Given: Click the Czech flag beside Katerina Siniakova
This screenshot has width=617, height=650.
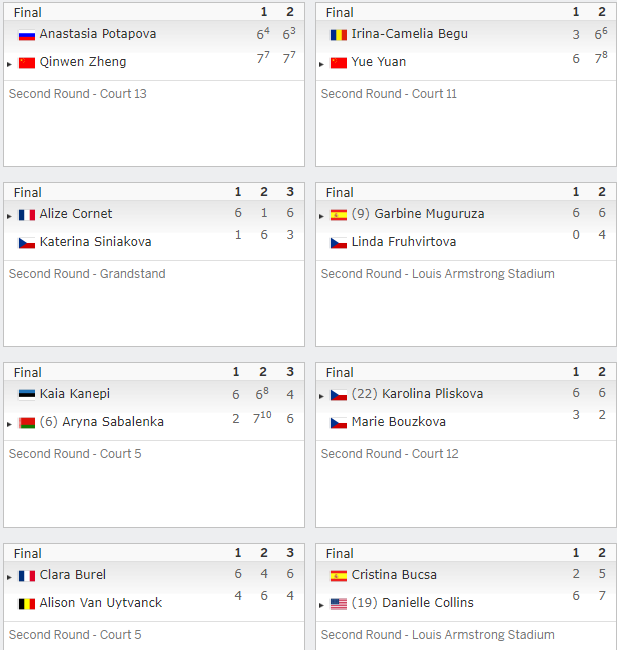Looking at the screenshot, I should [x=27, y=243].
